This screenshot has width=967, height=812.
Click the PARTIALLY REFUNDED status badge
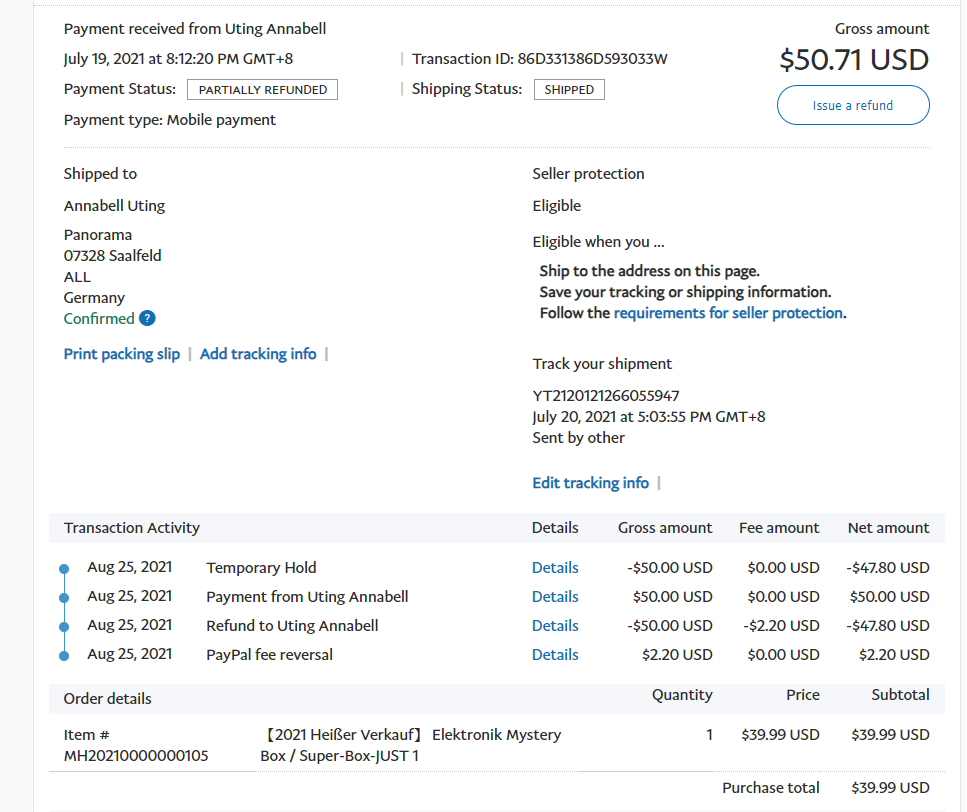click(x=262, y=90)
